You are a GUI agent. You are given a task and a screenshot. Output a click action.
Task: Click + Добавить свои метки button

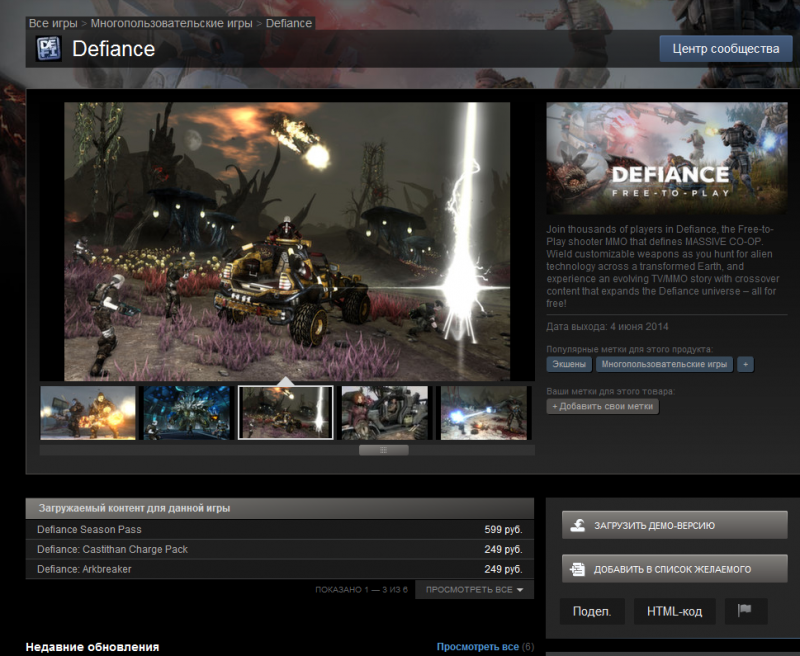click(x=603, y=407)
